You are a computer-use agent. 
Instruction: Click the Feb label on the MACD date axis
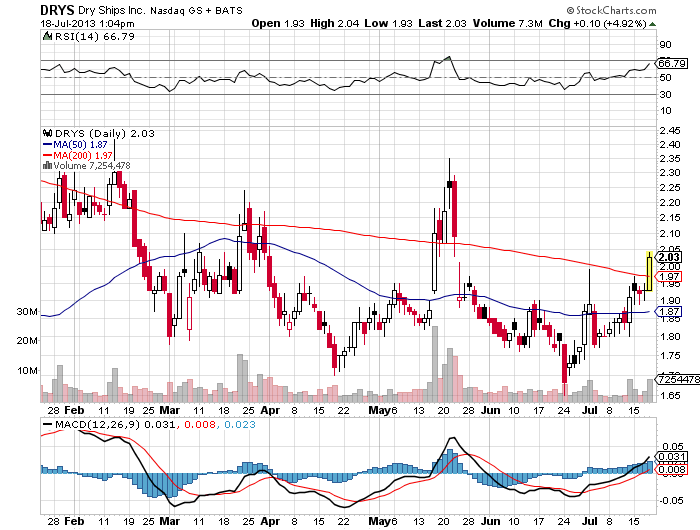click(x=74, y=521)
